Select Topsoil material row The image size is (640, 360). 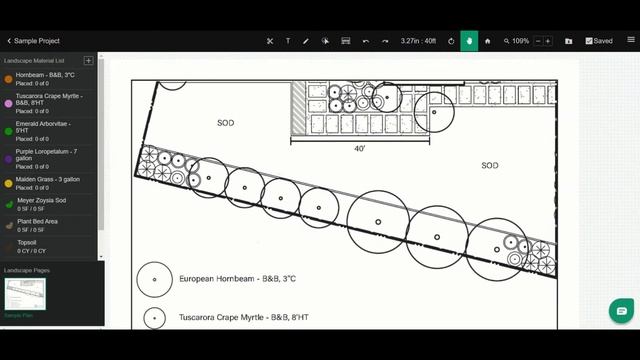tap(49, 247)
